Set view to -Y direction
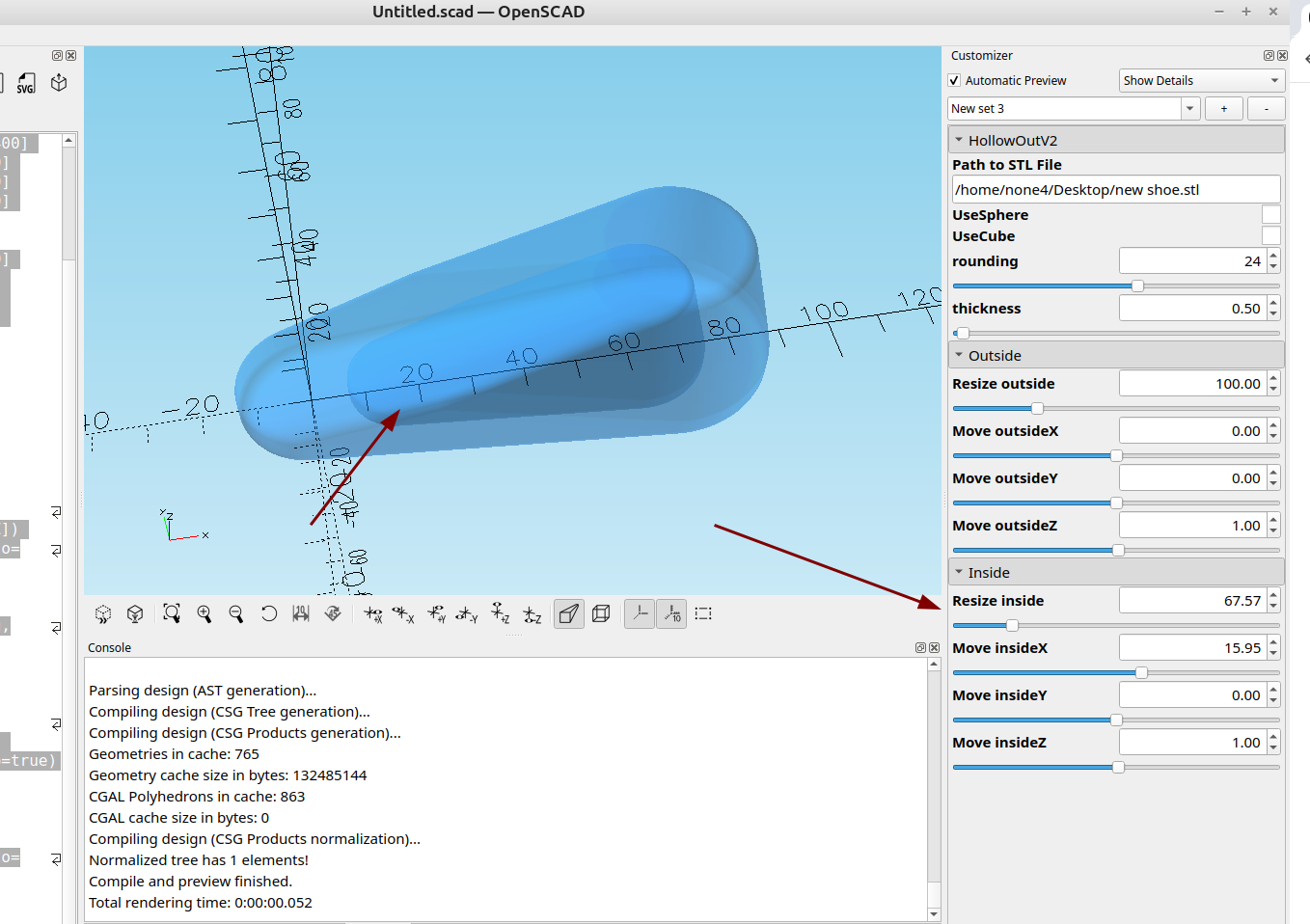 click(x=468, y=613)
